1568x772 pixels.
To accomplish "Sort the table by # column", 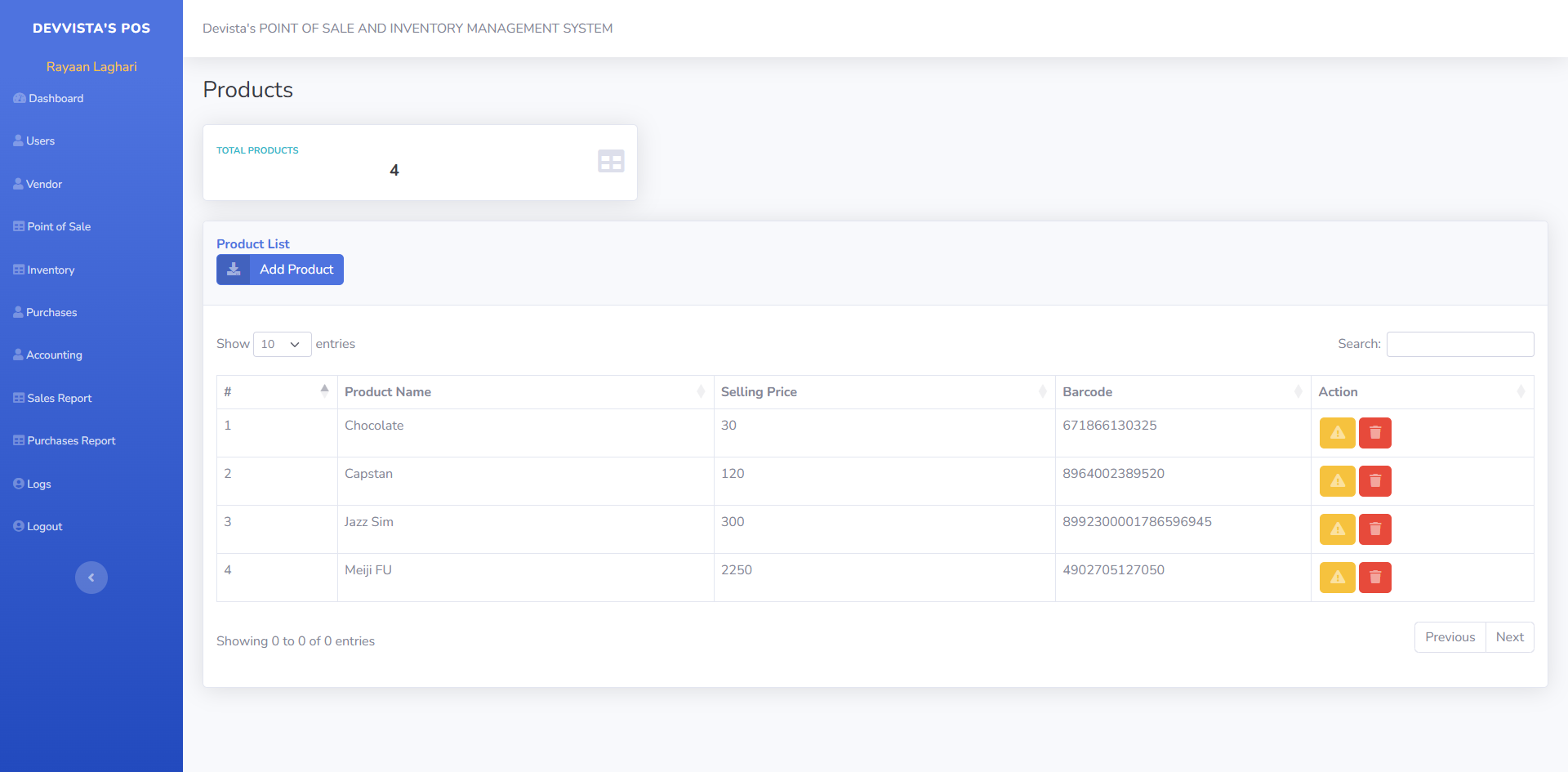I will click(277, 392).
